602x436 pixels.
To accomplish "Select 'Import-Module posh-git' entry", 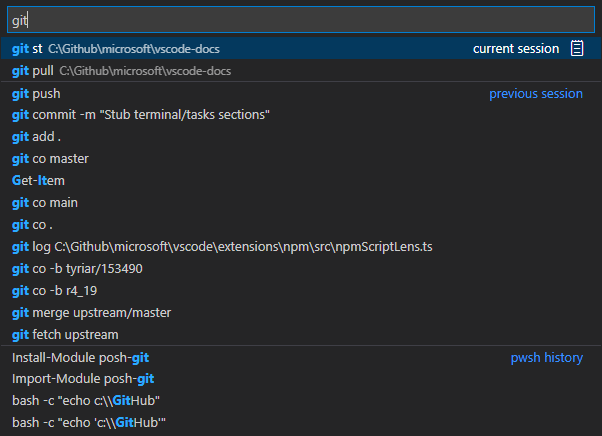I will 83,379.
